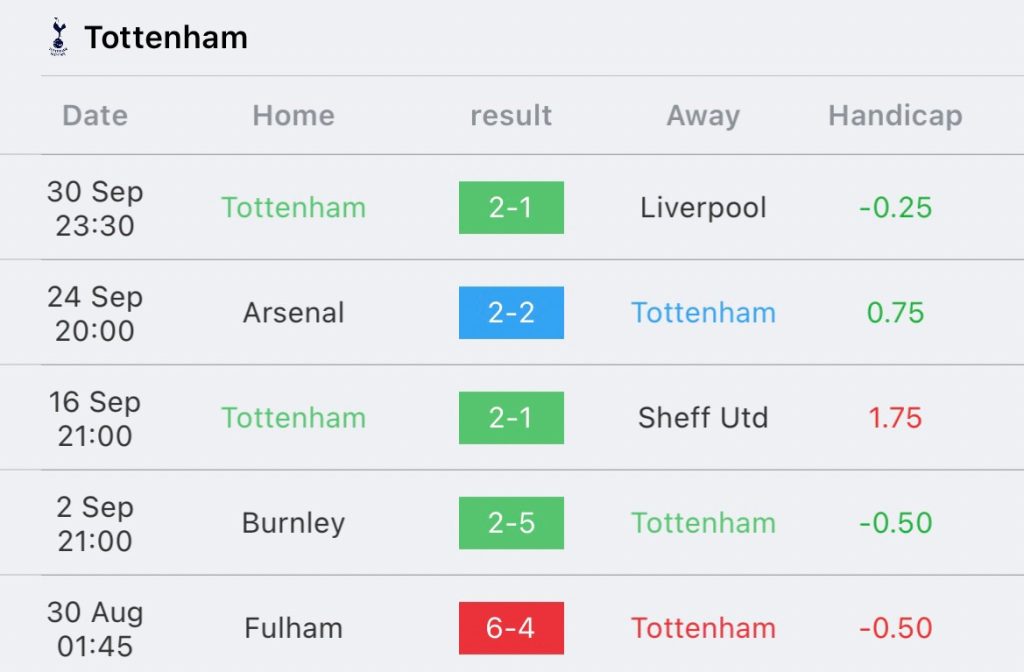1024x672 pixels.
Task: Select Sheff Utd away team
Action: [703, 418]
